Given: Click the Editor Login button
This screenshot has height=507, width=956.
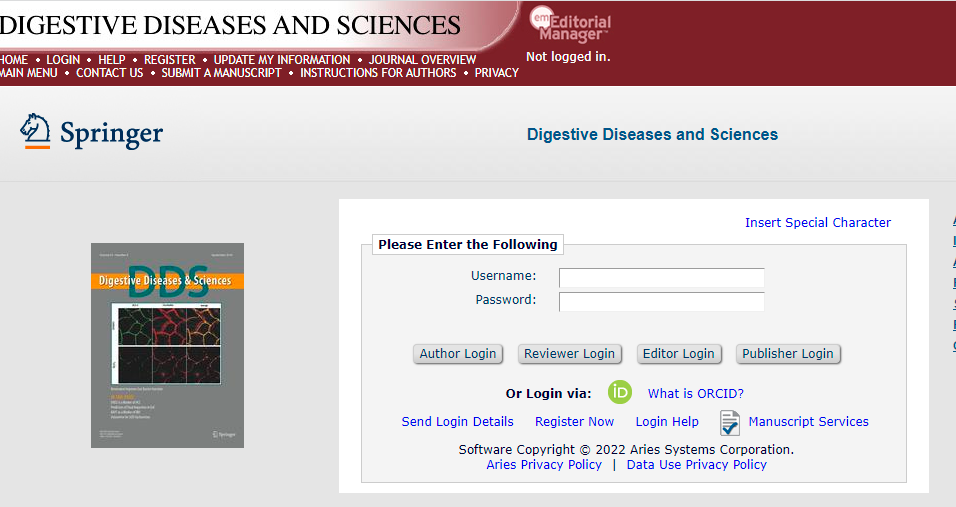Looking at the screenshot, I should pos(679,354).
